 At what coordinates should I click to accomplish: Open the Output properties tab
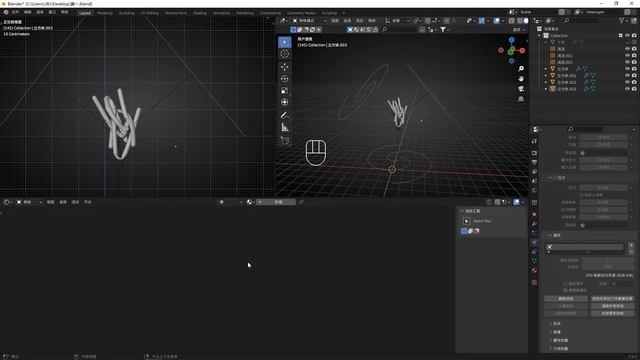click(x=534, y=162)
